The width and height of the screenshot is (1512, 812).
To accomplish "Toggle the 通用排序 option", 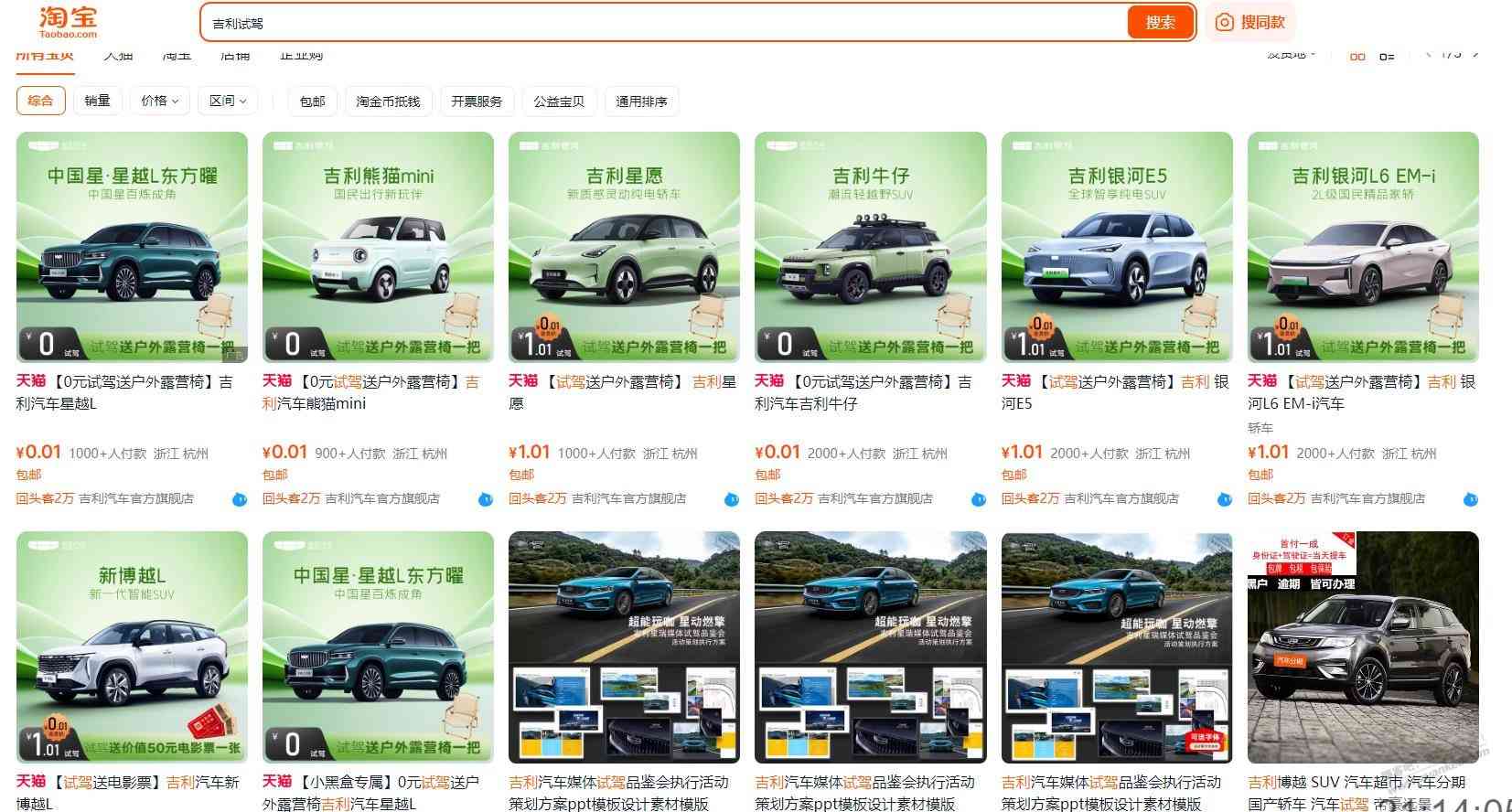I will (641, 101).
